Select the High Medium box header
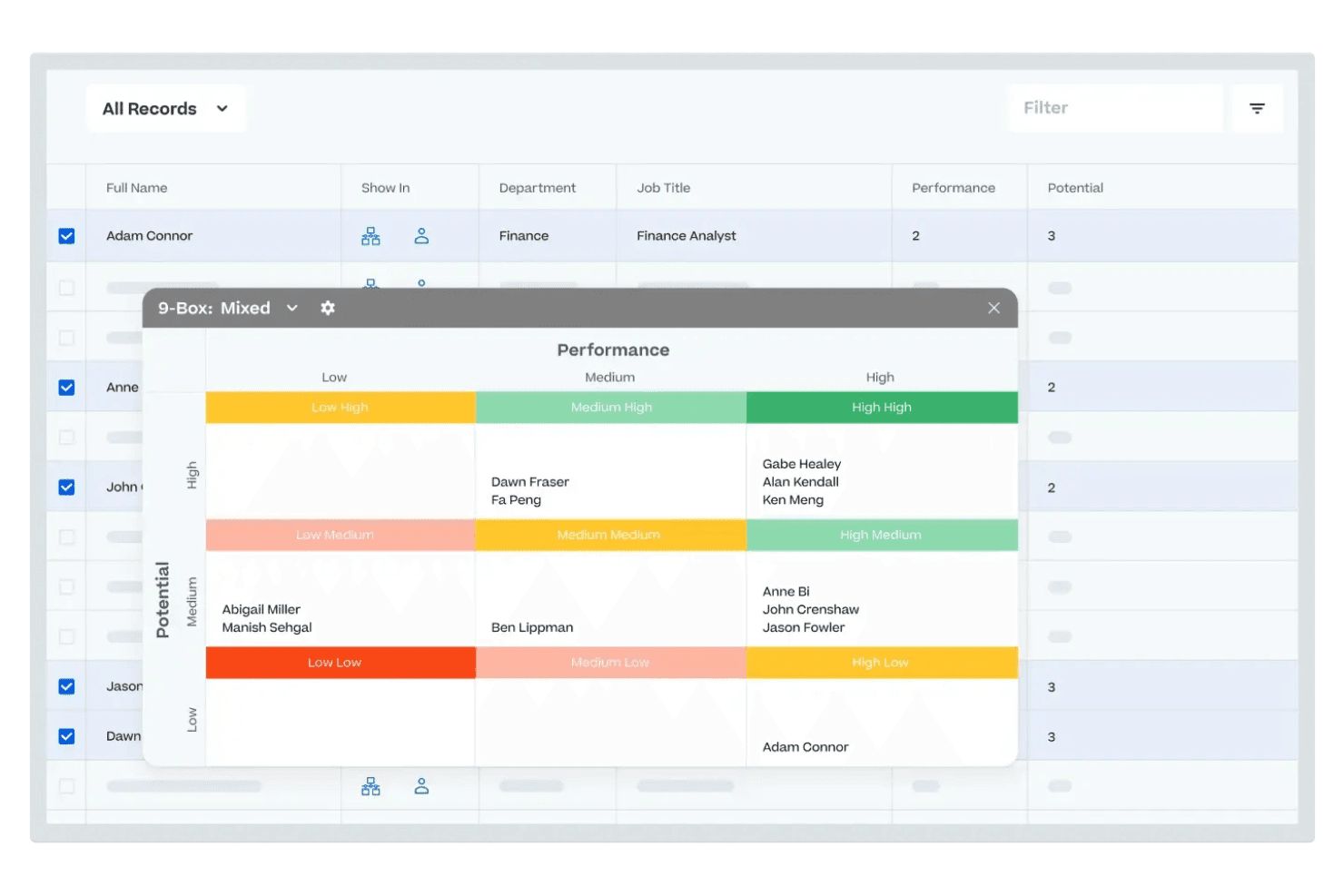Screen dimensions: 1344x896 point(882,535)
